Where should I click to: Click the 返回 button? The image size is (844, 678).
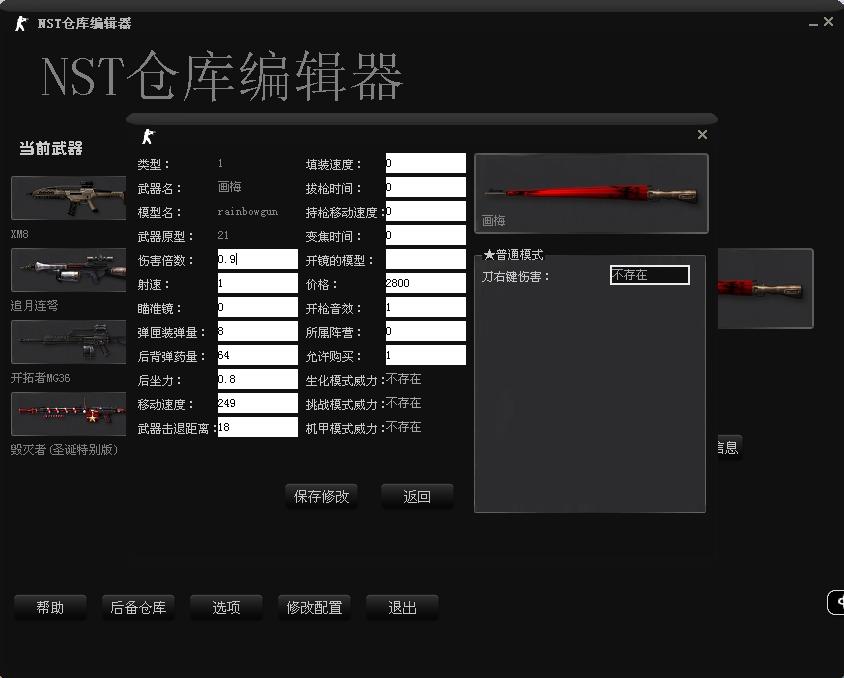point(417,496)
